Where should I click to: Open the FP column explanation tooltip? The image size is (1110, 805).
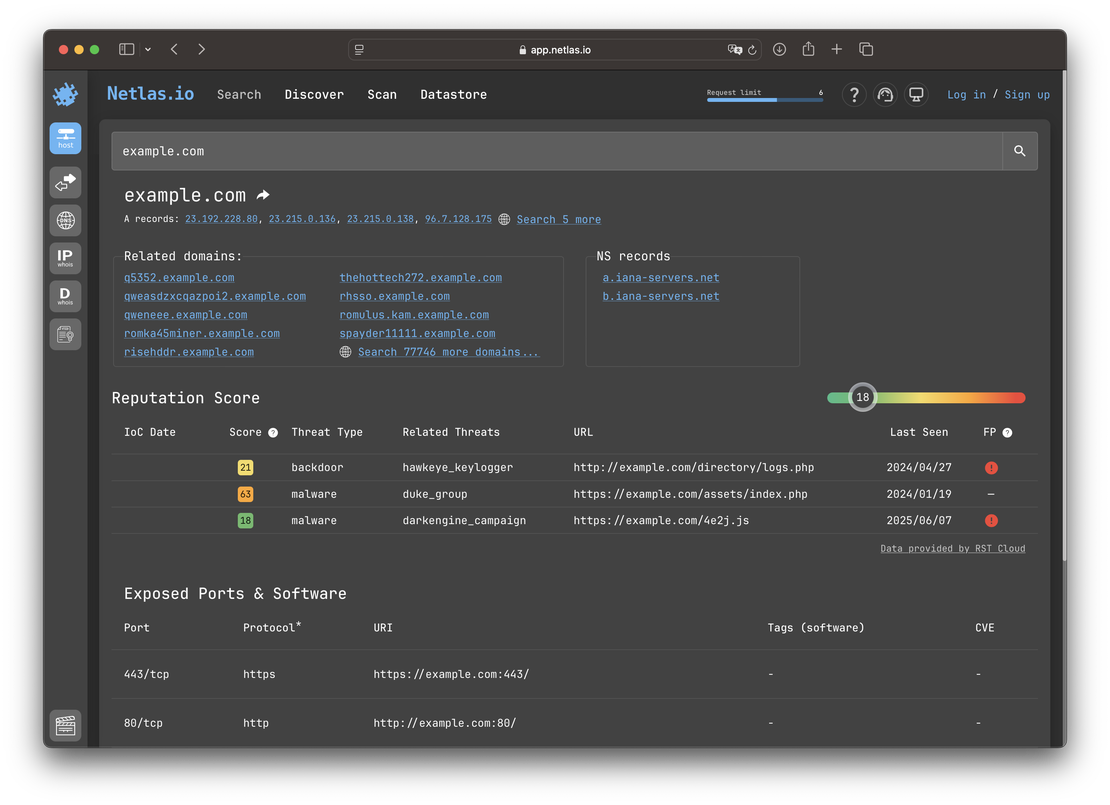(1009, 432)
